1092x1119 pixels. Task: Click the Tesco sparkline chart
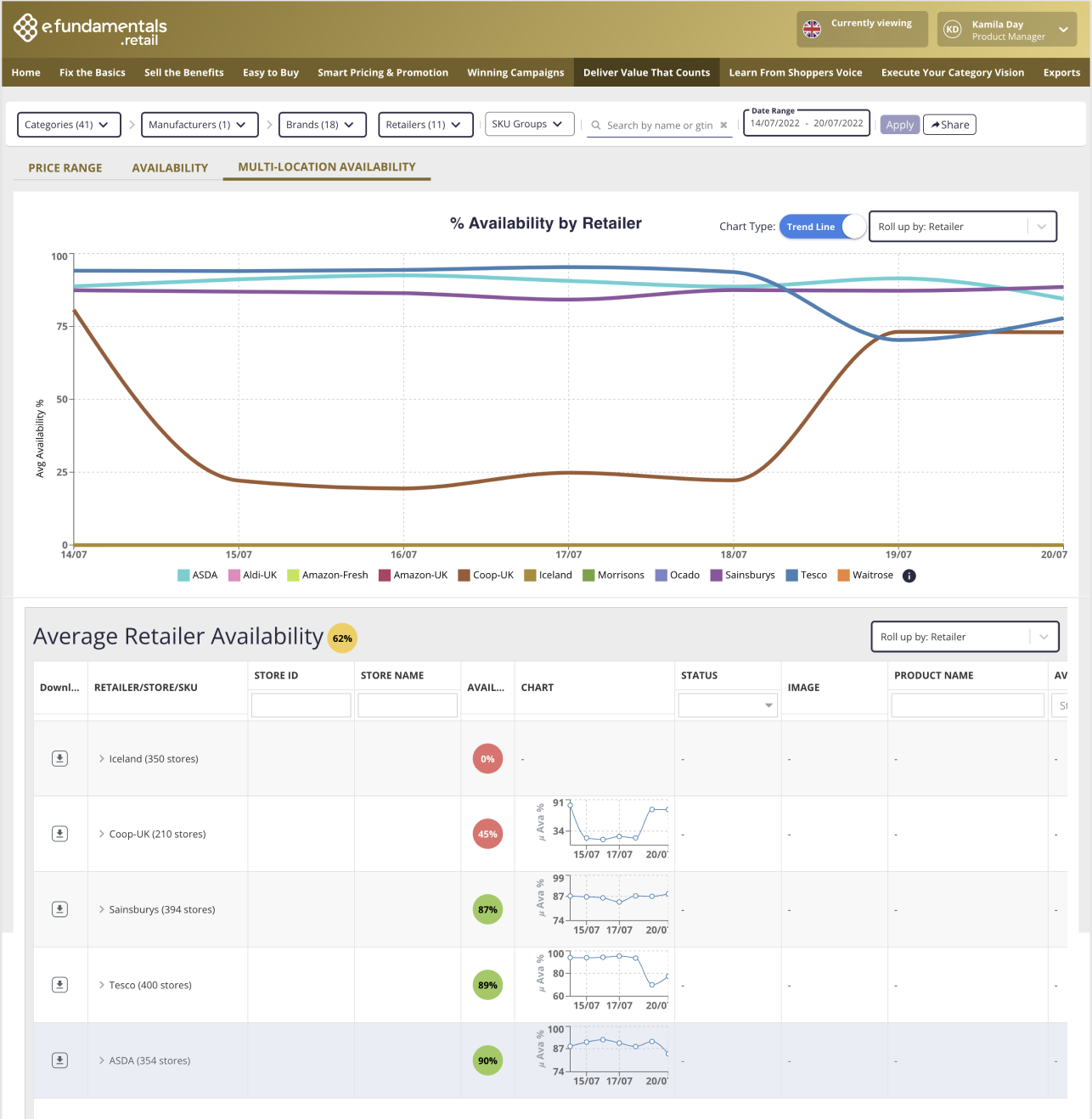604,981
